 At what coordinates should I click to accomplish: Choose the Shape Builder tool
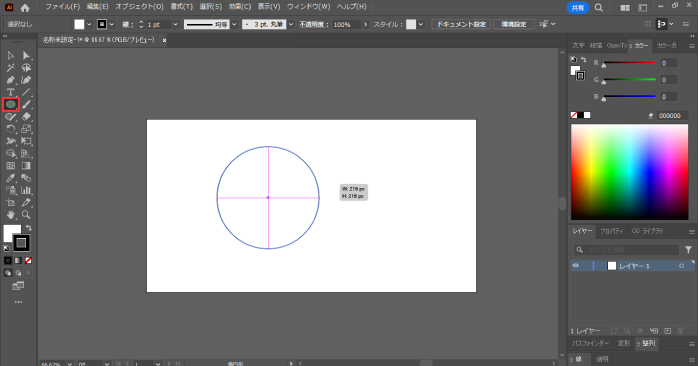11,154
